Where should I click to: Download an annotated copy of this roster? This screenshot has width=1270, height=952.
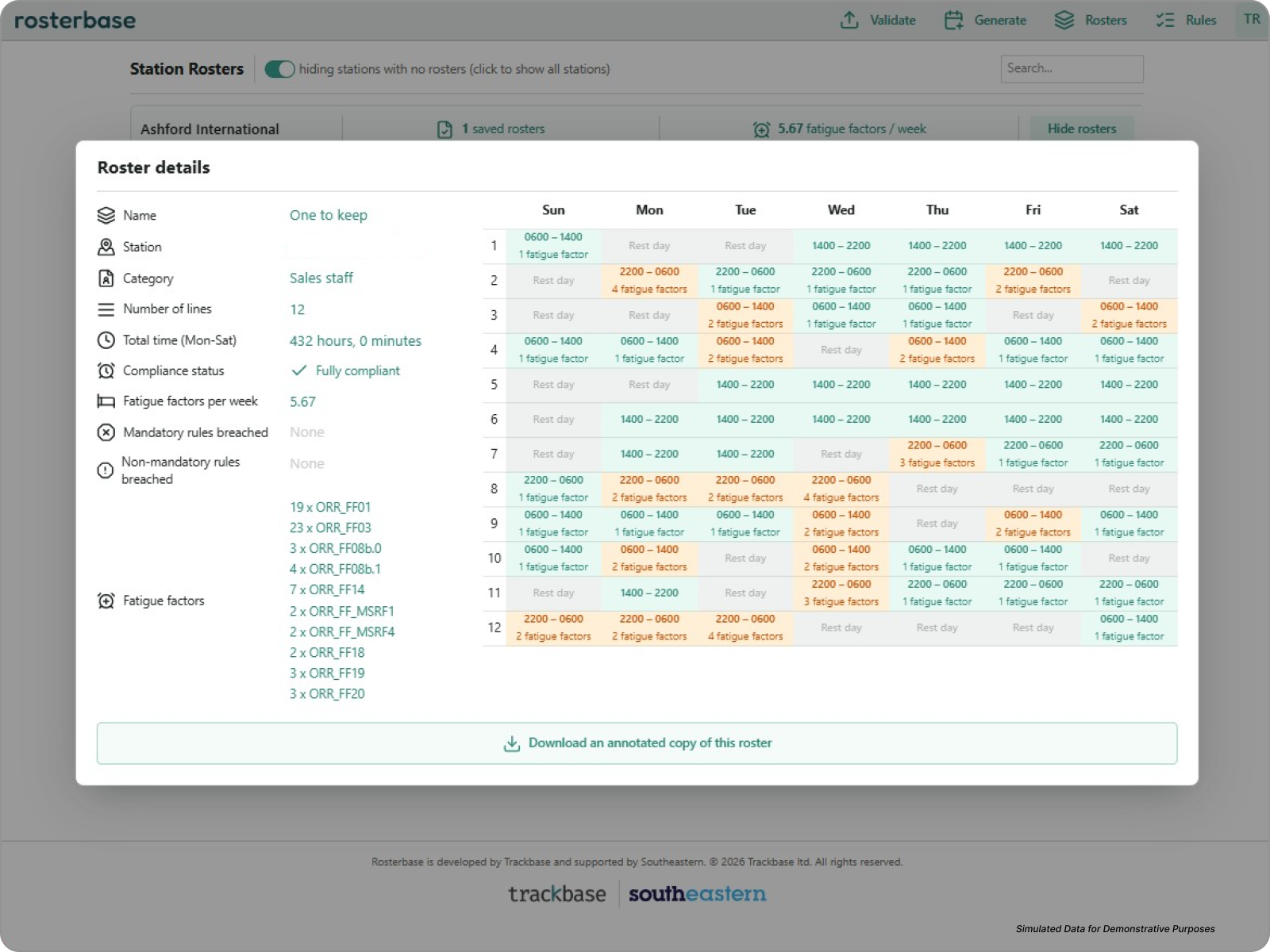coord(637,743)
